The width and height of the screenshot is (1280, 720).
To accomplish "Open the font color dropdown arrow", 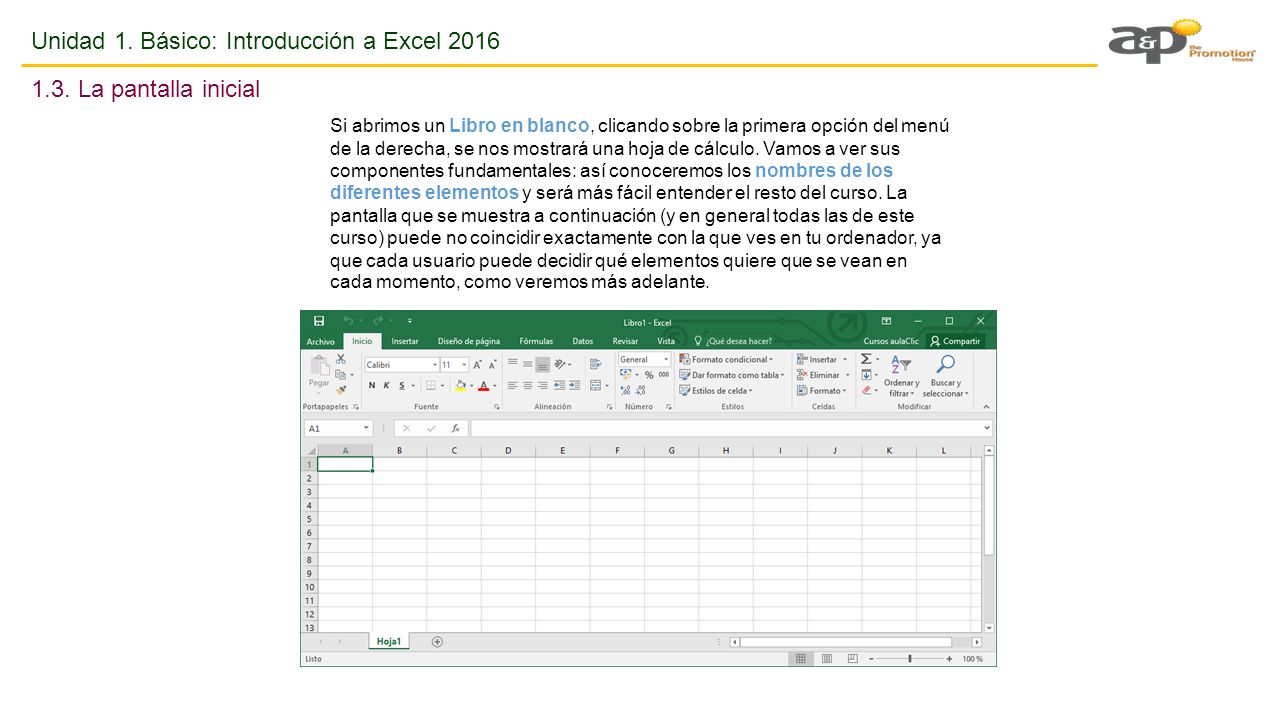I will pyautogui.click(x=494, y=385).
